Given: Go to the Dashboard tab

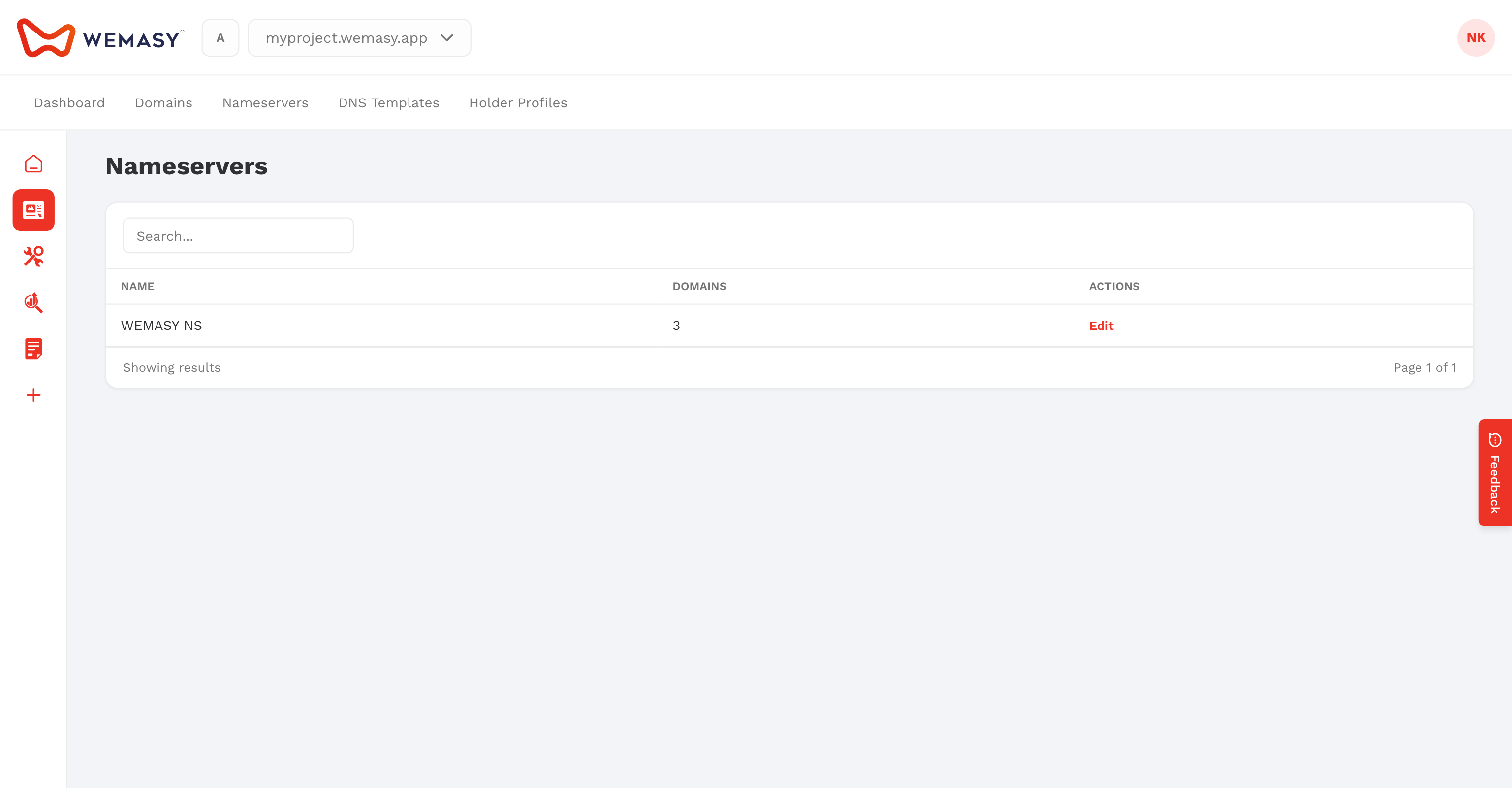Looking at the screenshot, I should [x=69, y=103].
